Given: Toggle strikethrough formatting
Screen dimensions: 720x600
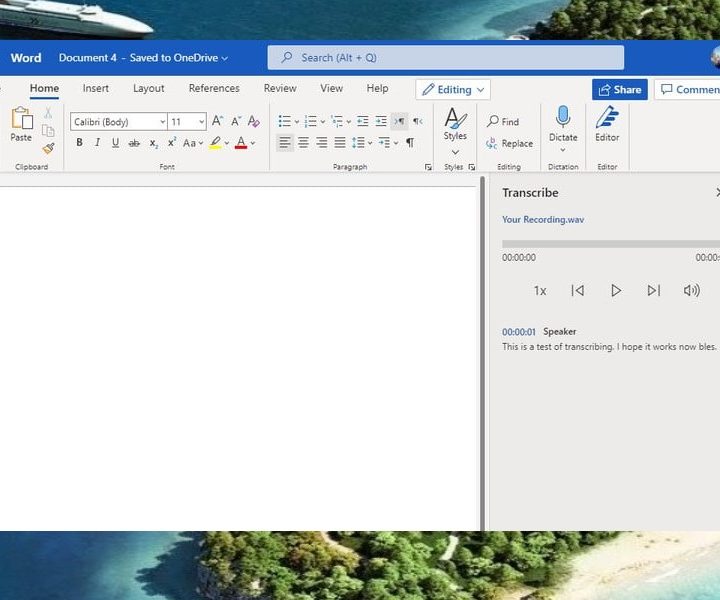Looking at the screenshot, I should click(x=134, y=143).
